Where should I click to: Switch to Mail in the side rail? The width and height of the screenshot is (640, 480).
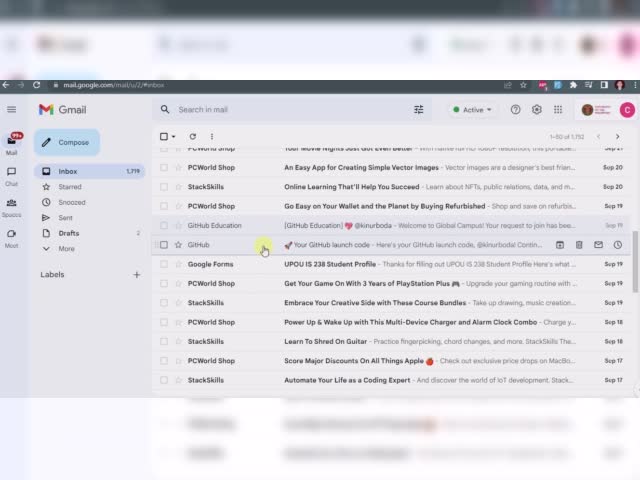(x=11, y=144)
